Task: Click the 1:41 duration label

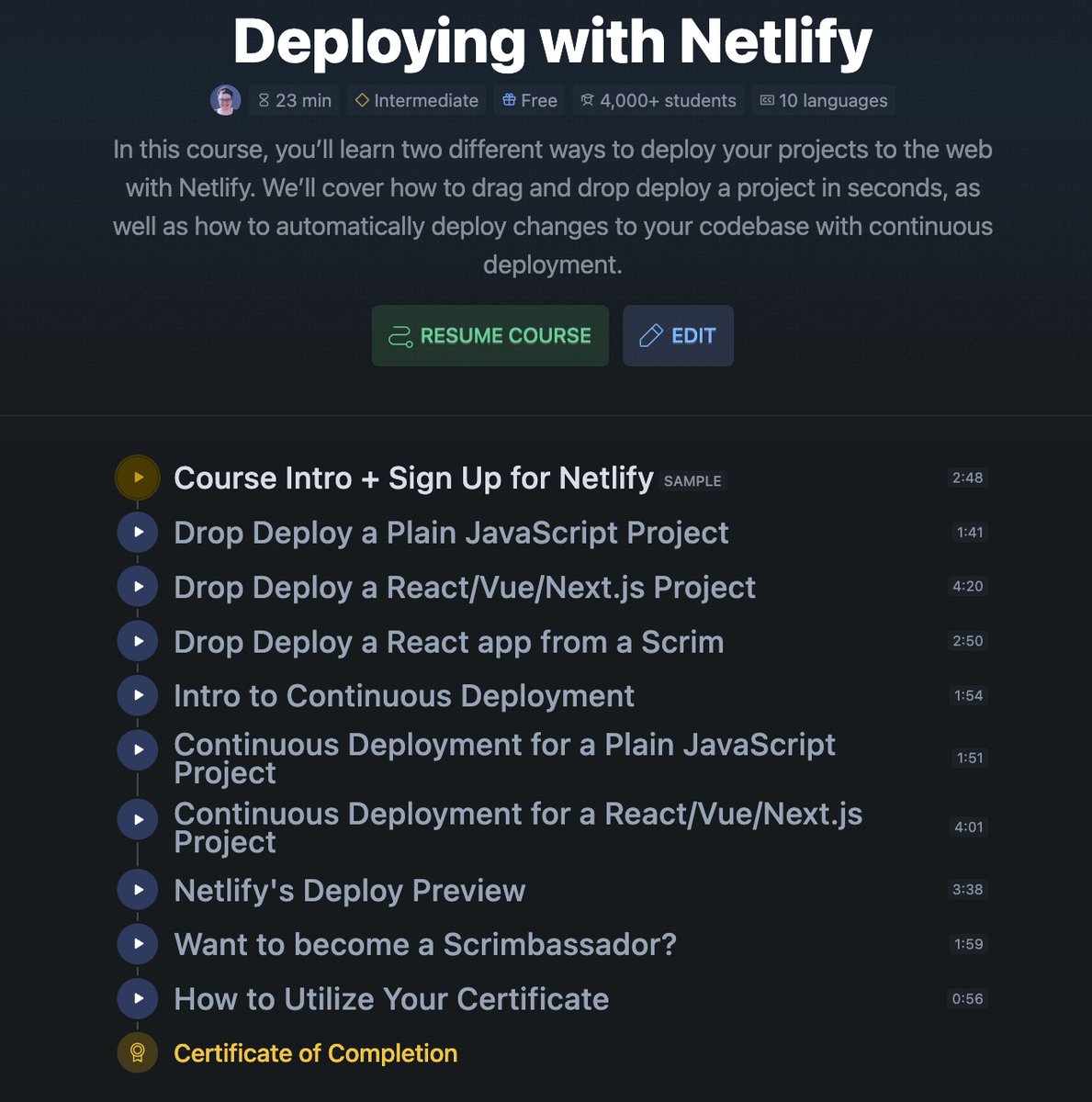Action: point(970,532)
